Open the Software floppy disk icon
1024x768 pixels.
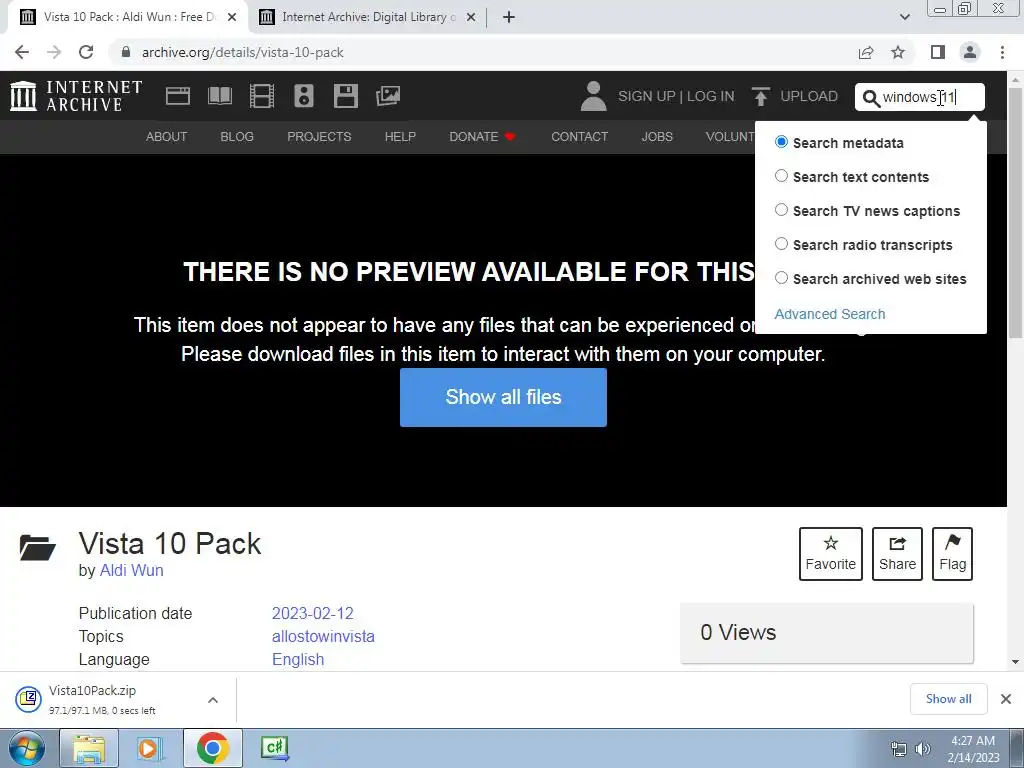[x=345, y=96]
